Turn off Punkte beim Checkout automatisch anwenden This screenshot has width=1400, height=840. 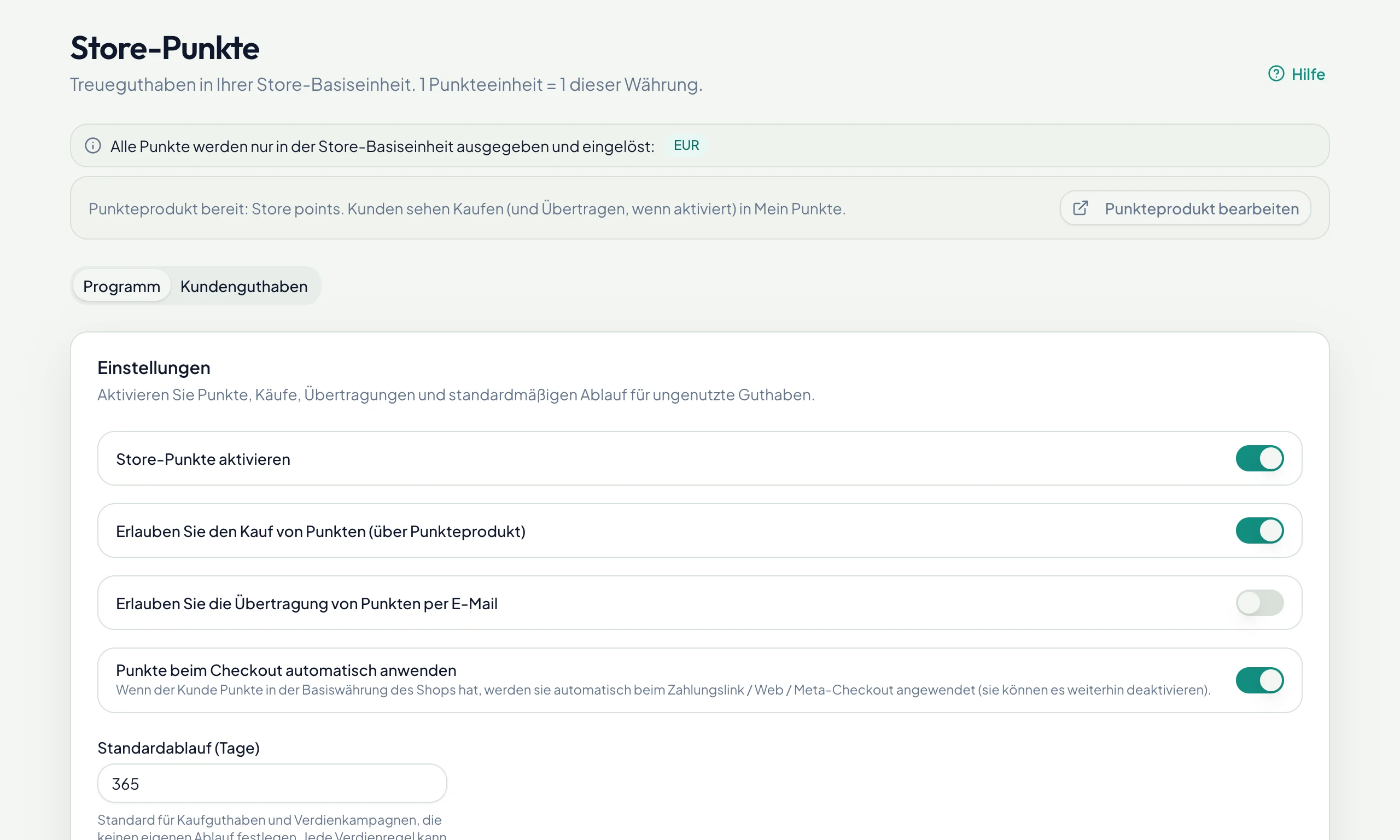[x=1259, y=680]
